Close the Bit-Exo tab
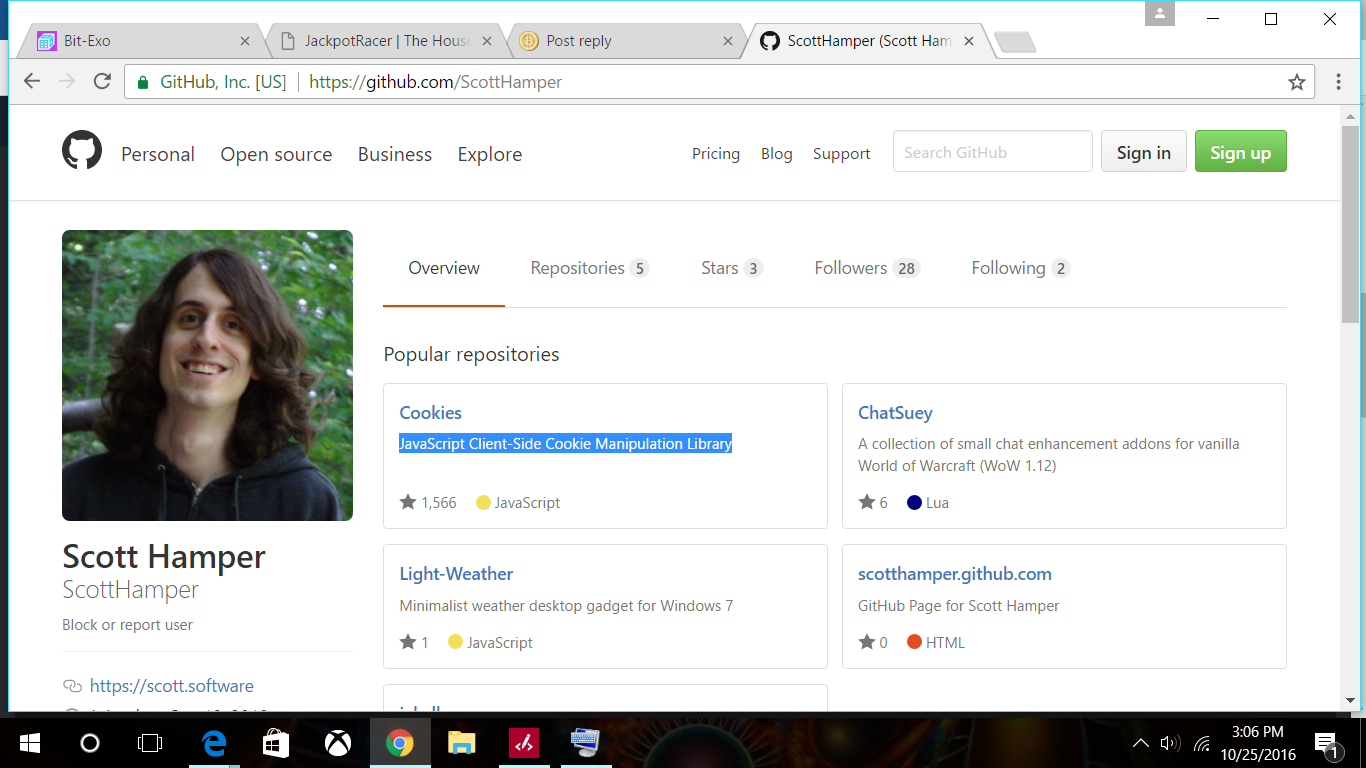 coord(246,41)
